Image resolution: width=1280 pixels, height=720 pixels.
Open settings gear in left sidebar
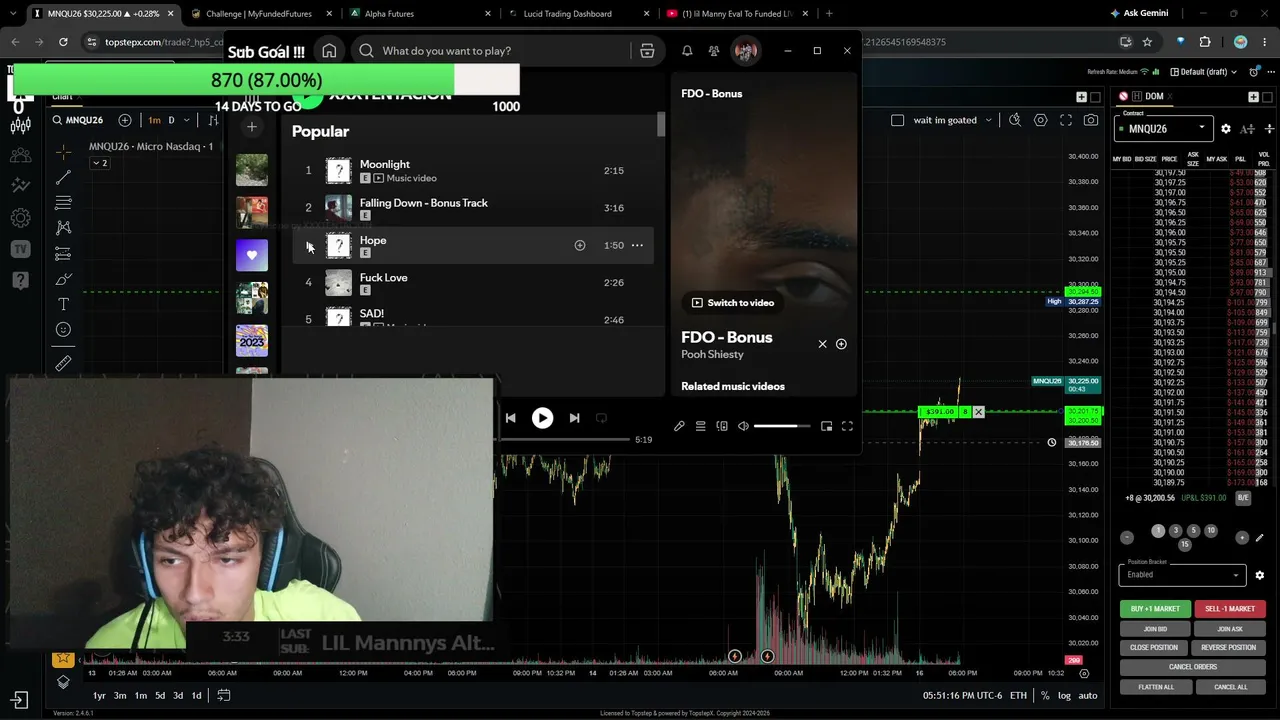pos(20,217)
